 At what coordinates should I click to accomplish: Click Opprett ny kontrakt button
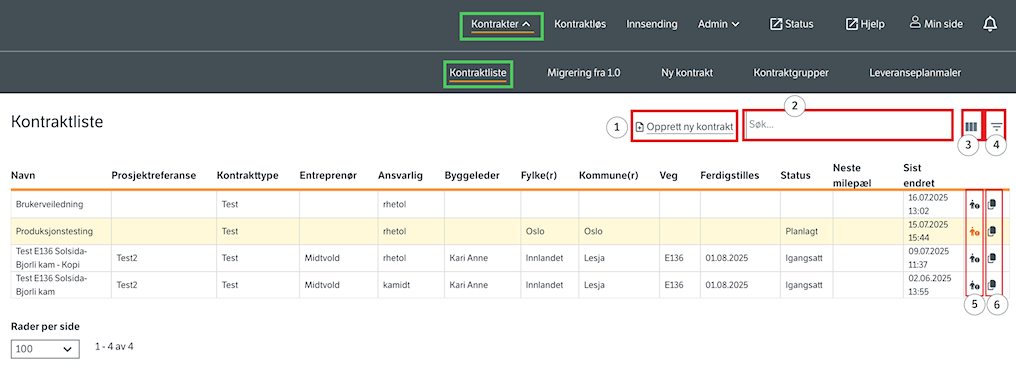coord(684,127)
